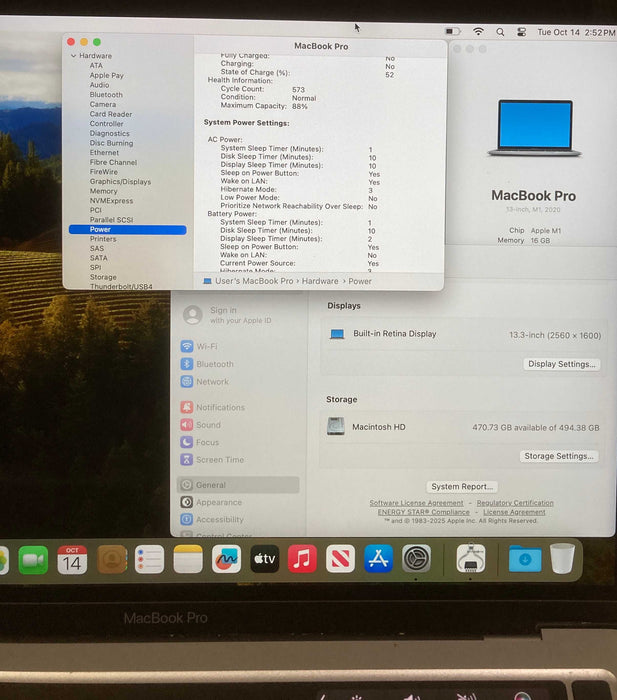
Task: Open the Calendar app showing 14
Action: pos(72,559)
